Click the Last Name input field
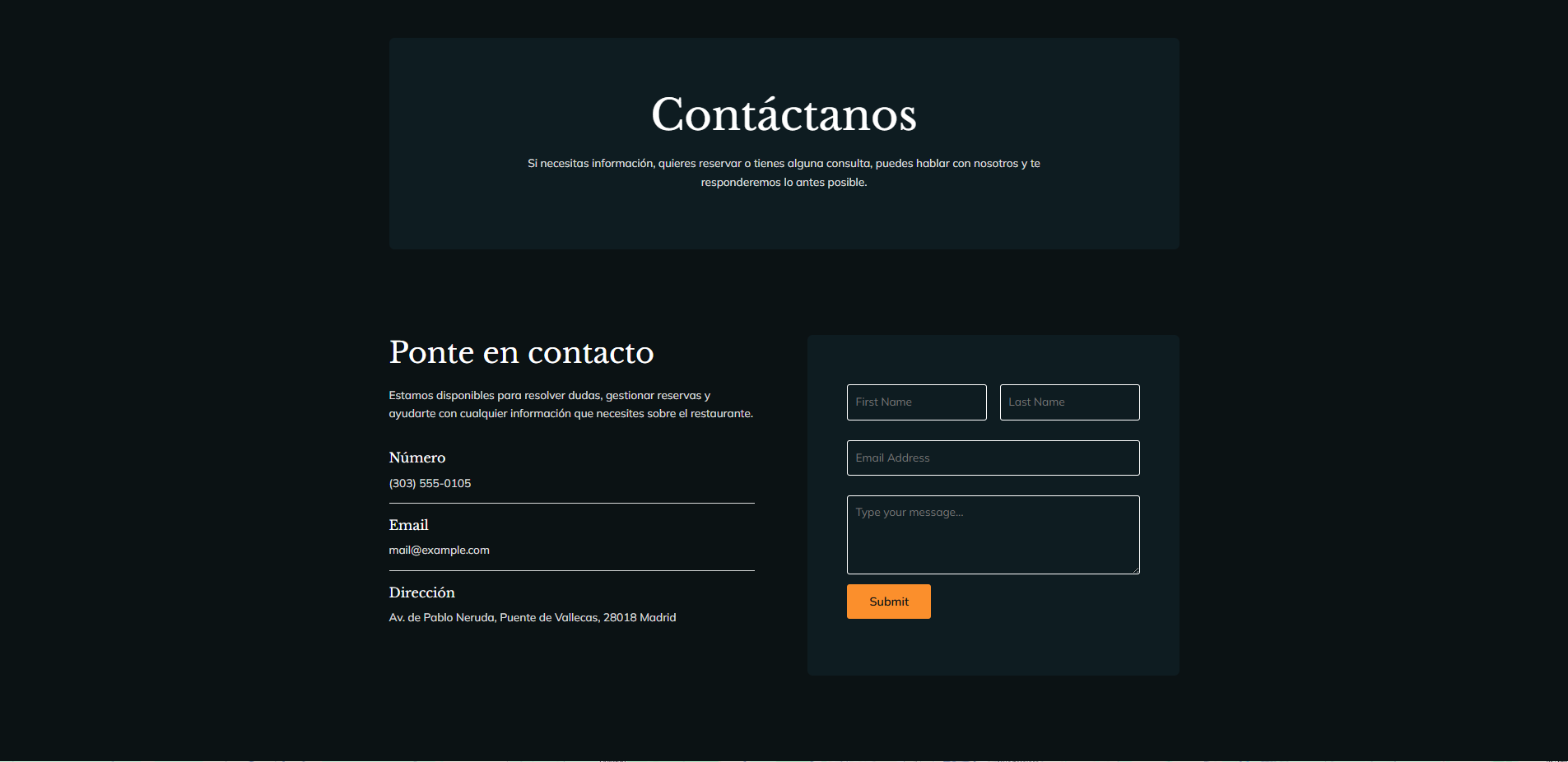Image resolution: width=1568 pixels, height=762 pixels. coord(1069,402)
